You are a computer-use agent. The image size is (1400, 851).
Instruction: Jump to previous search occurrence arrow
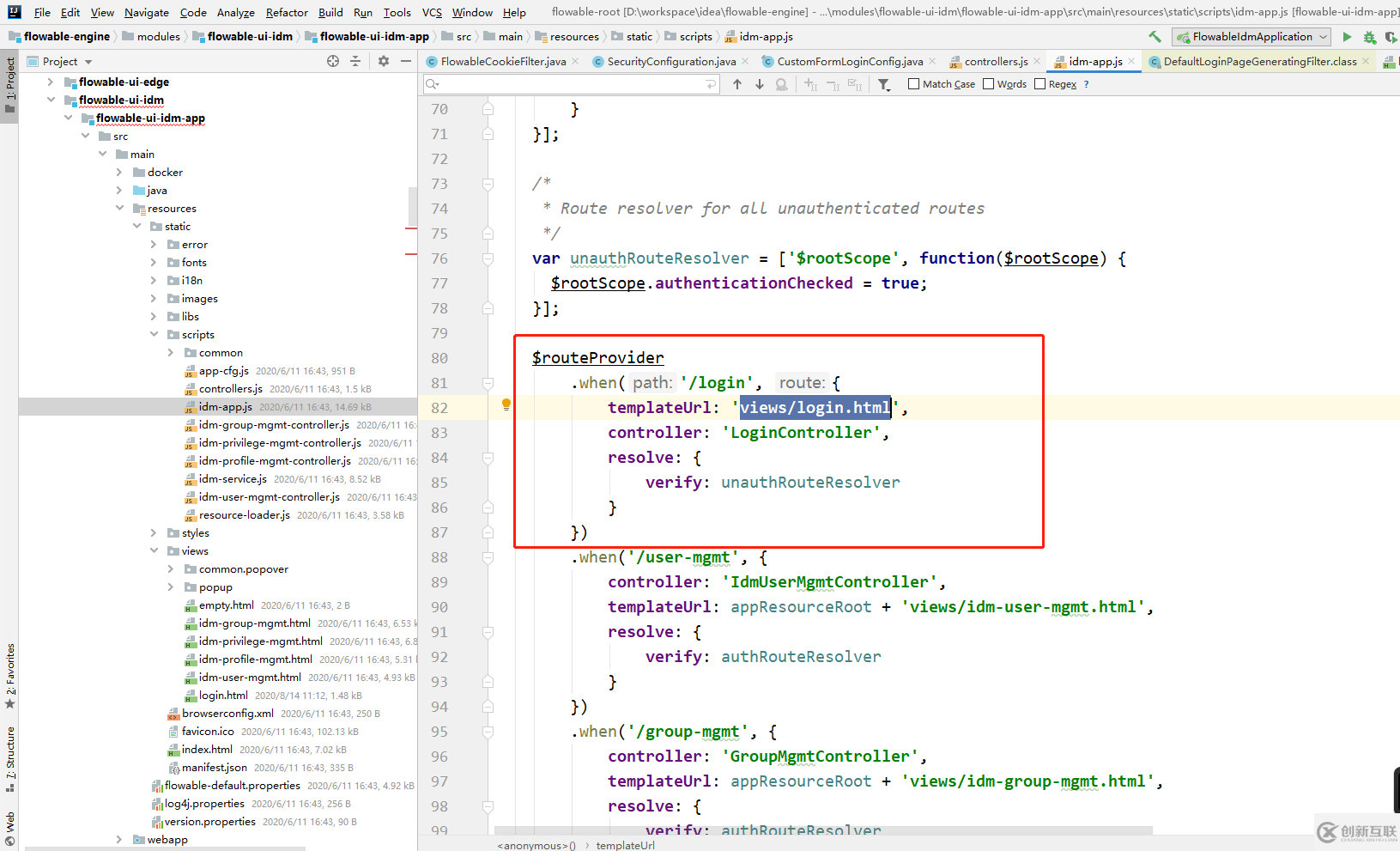point(737,84)
